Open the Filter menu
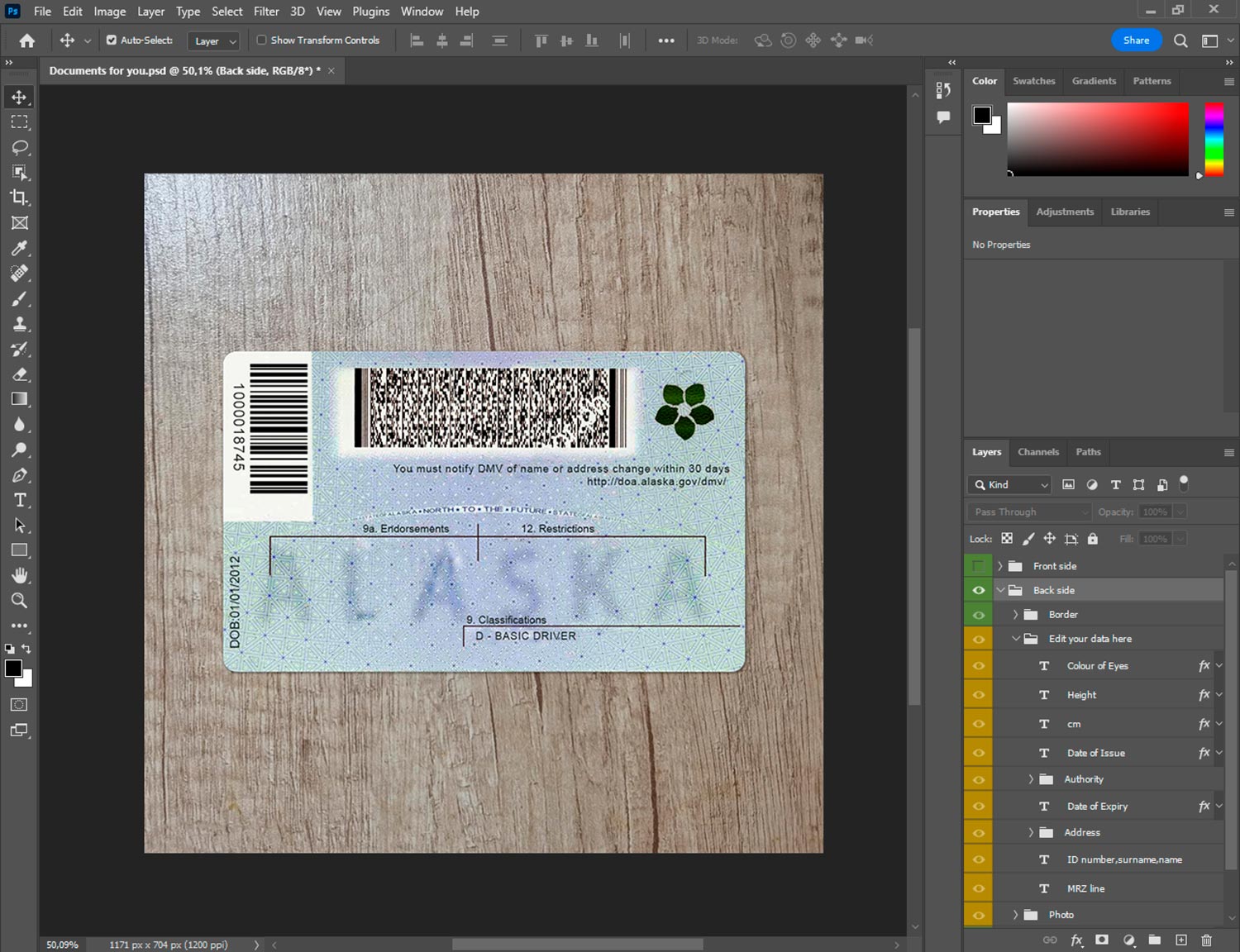The width and height of the screenshot is (1240, 952). click(x=265, y=12)
